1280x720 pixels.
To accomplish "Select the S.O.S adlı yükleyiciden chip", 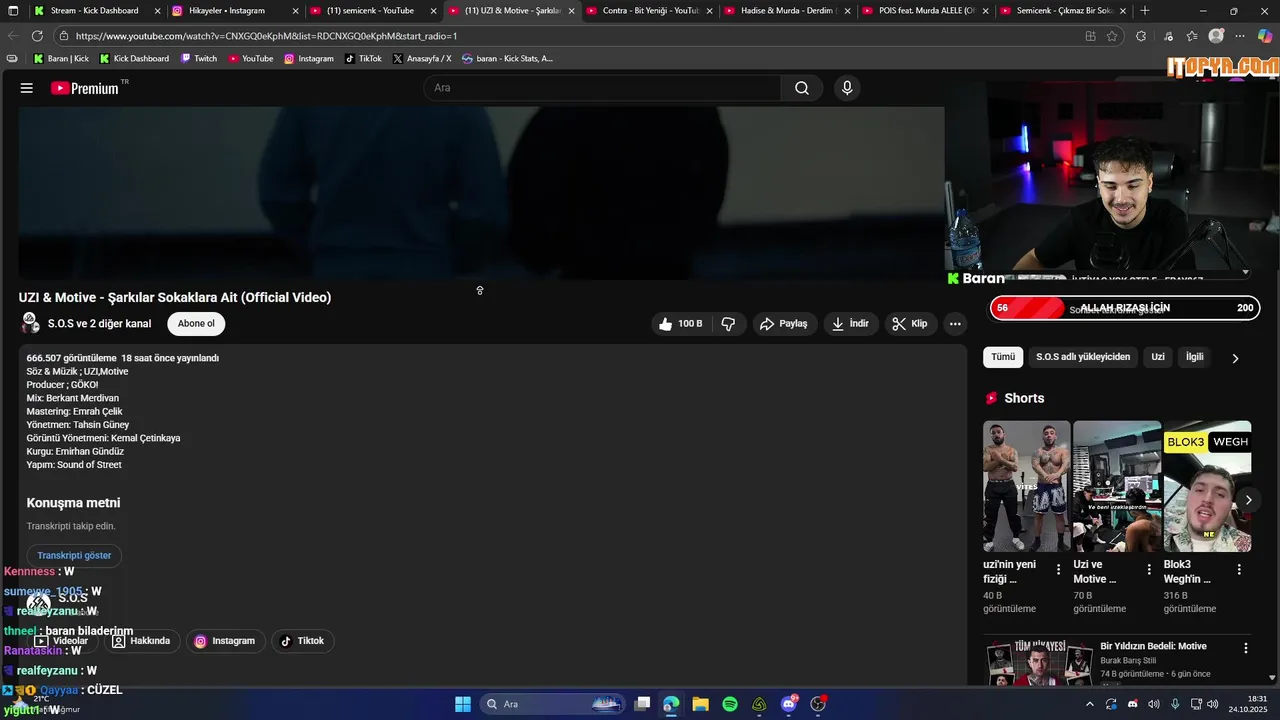I will coord(1083,357).
